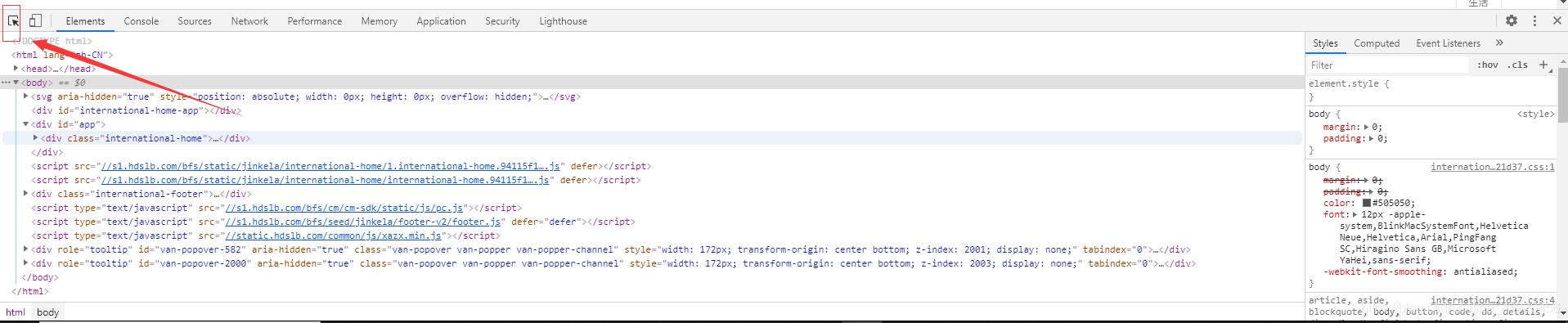This screenshot has width=1568, height=323.
Task: Expand the svg aria-hidden node
Action: [x=26, y=96]
